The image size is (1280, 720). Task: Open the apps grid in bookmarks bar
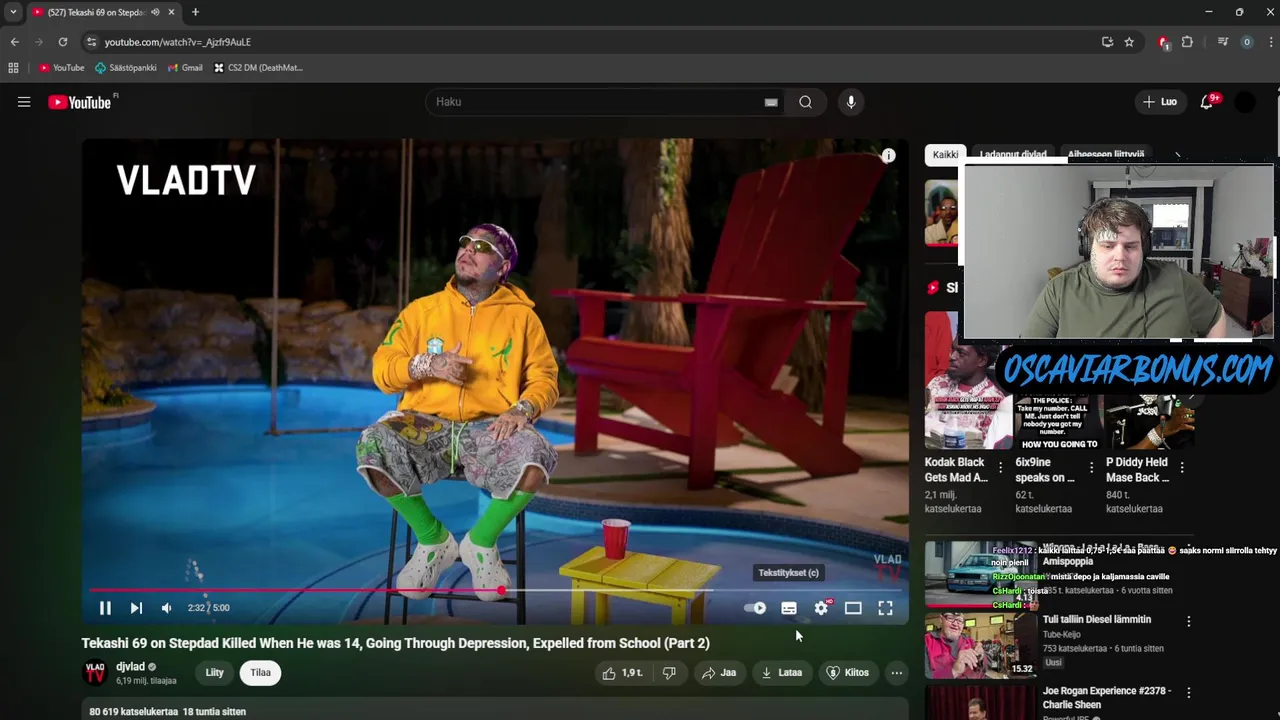click(13, 68)
